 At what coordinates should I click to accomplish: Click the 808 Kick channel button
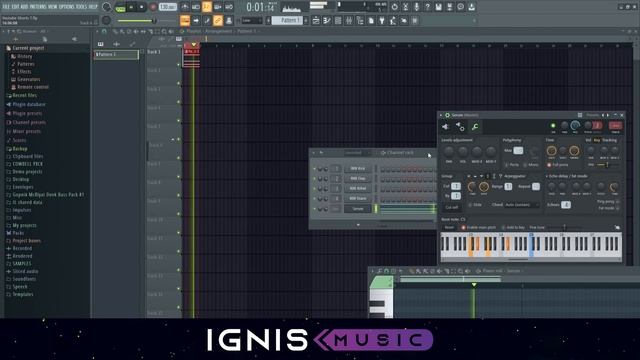click(358, 168)
